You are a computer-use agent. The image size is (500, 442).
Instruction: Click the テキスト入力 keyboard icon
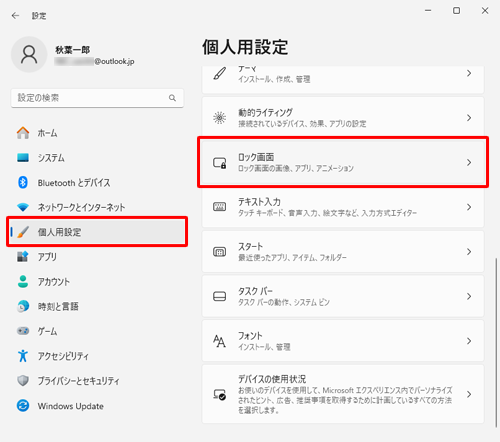click(x=220, y=207)
